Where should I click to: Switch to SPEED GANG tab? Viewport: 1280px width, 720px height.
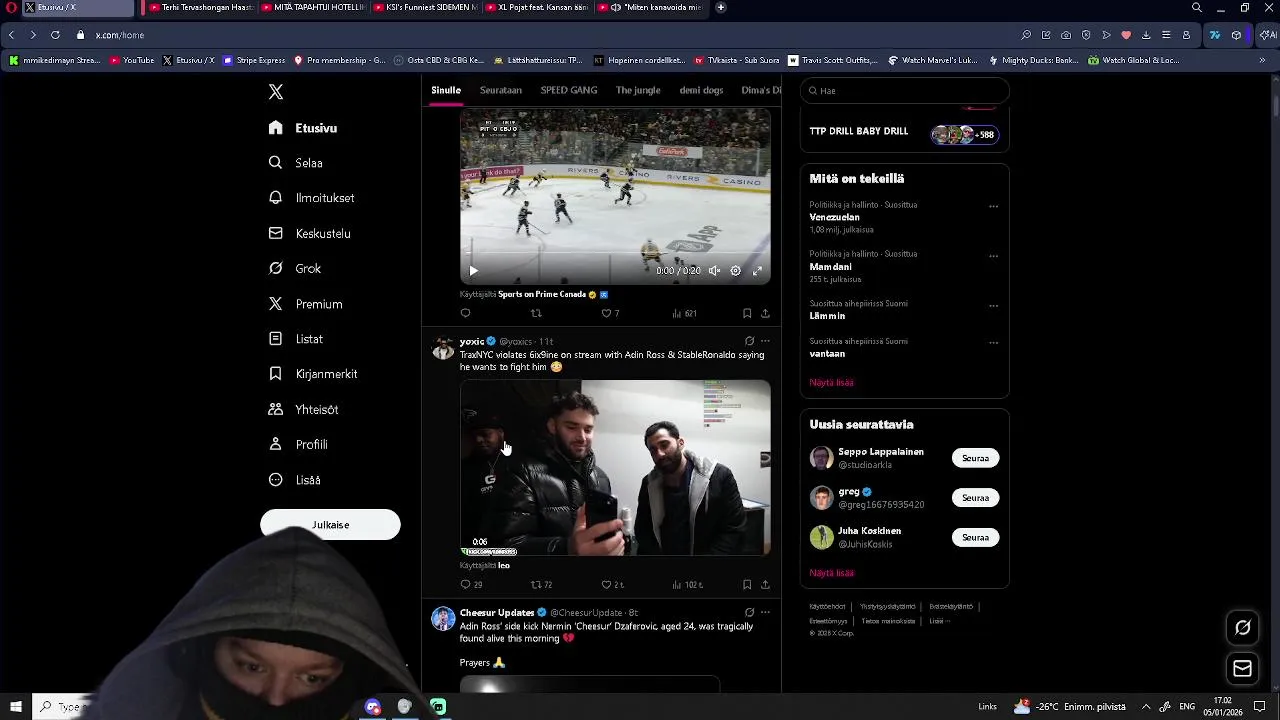(569, 90)
